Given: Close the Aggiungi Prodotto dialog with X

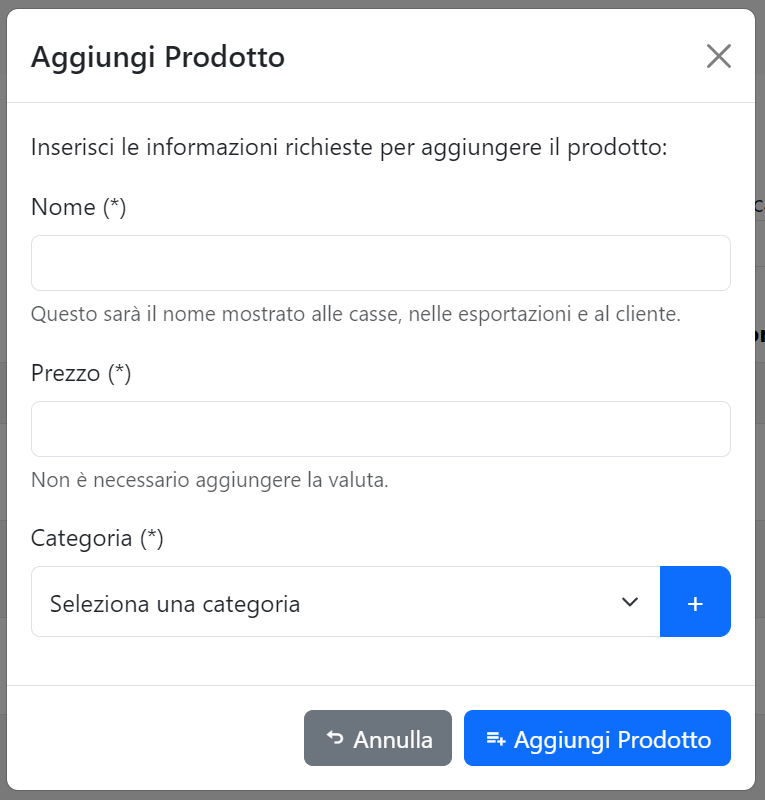Looking at the screenshot, I should 719,56.
